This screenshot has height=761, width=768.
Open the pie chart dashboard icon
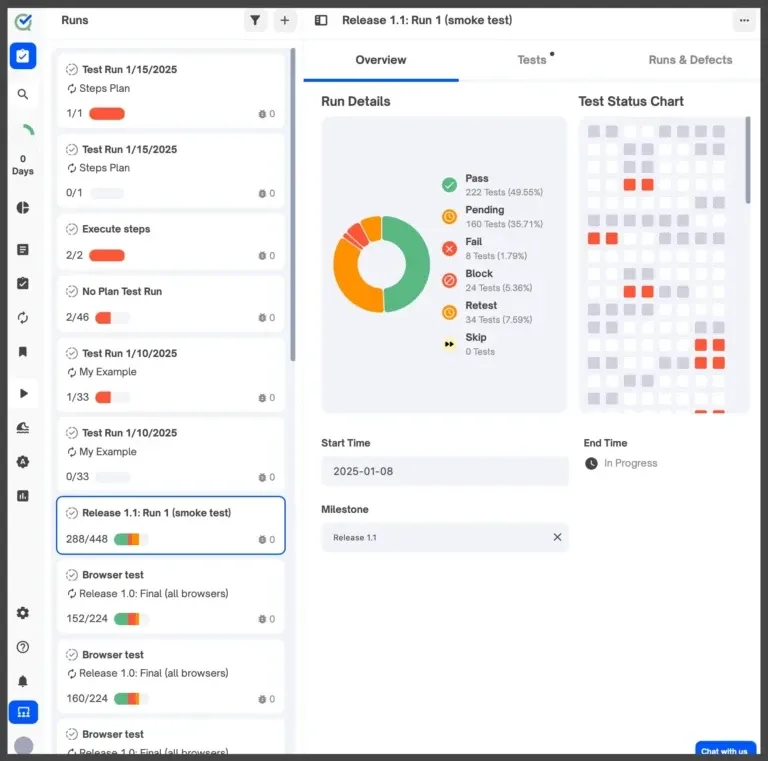pos(23,208)
